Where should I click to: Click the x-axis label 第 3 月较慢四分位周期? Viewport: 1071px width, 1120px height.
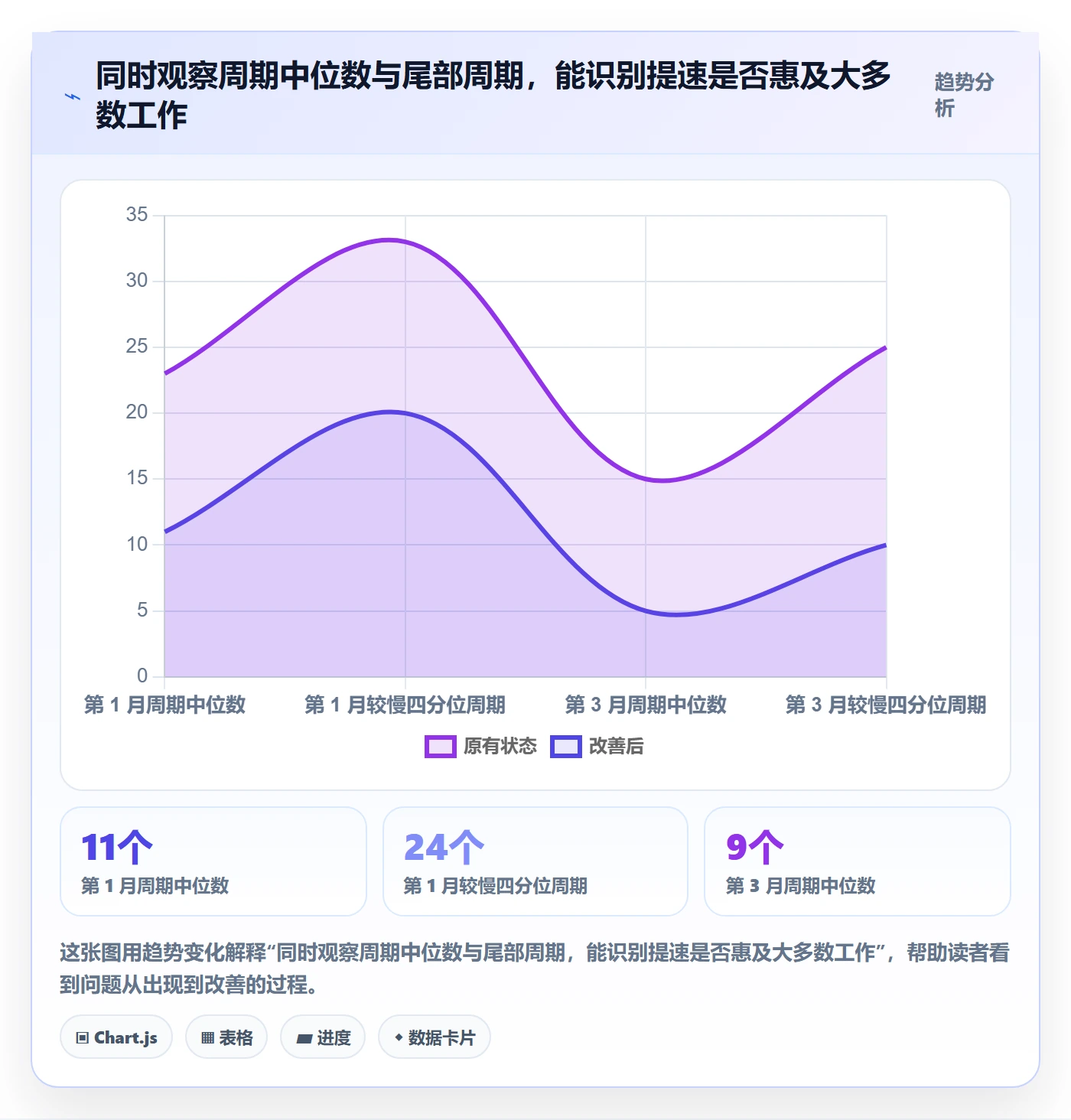point(886,705)
